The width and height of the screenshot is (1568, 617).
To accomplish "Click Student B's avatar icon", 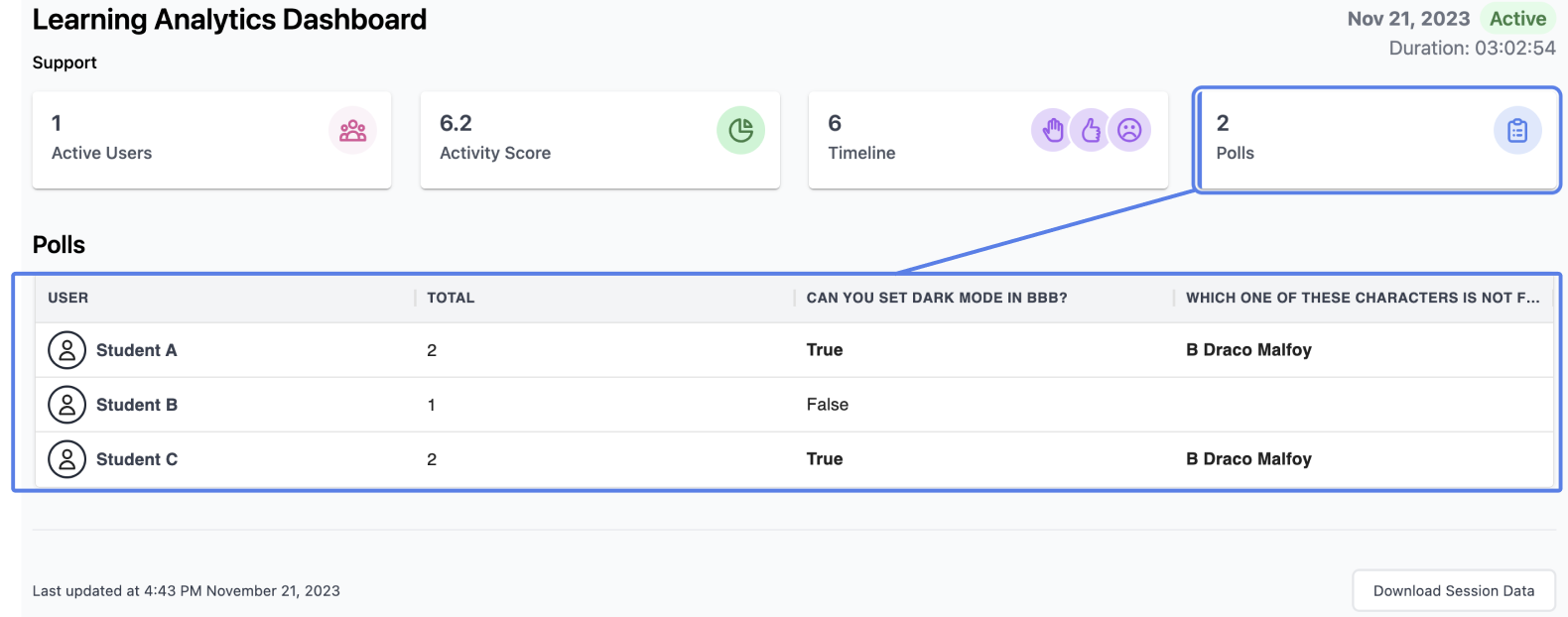I will coord(67,405).
